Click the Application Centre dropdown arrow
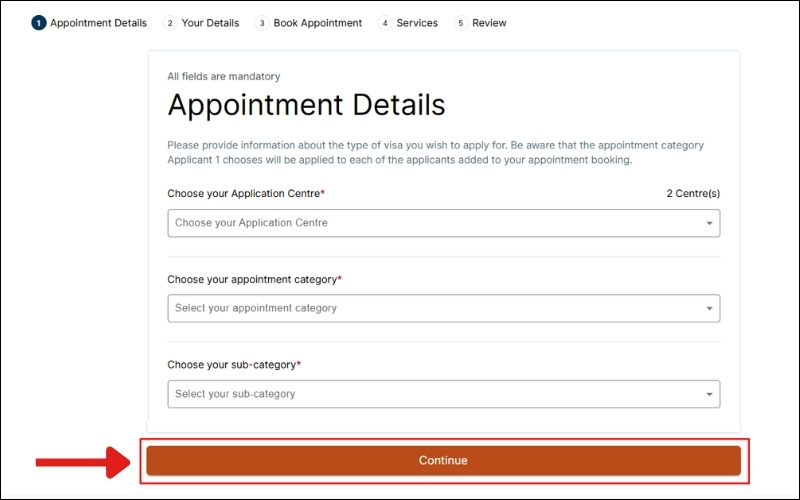 (x=709, y=223)
